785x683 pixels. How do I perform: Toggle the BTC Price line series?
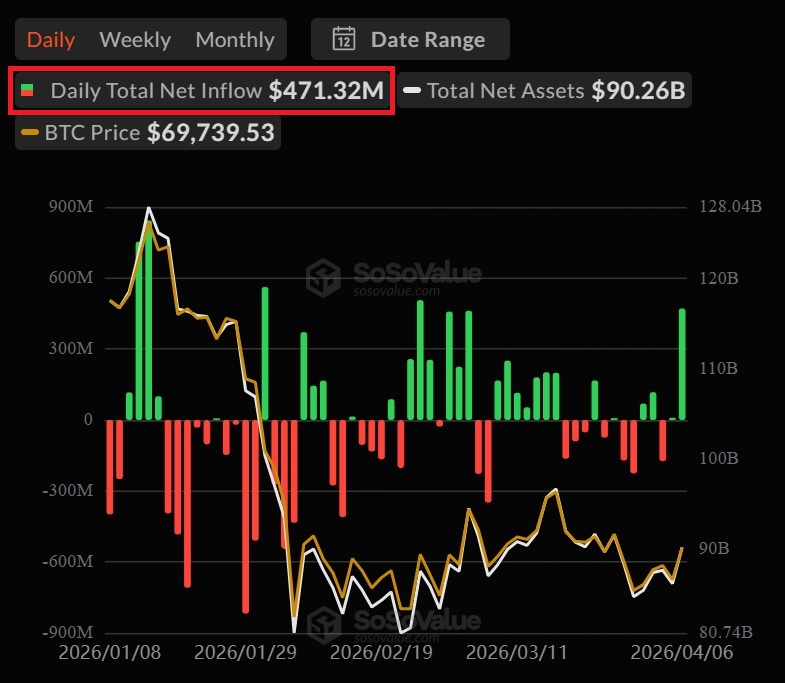148,133
